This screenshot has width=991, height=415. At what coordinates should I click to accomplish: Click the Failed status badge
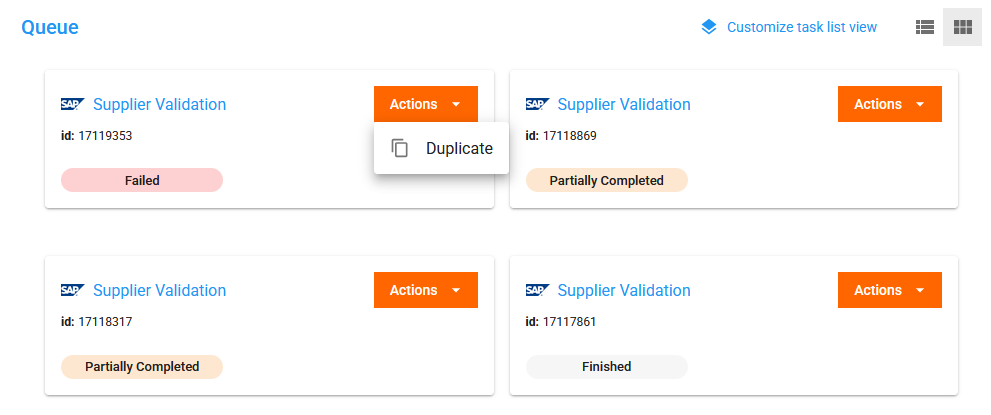[142, 180]
